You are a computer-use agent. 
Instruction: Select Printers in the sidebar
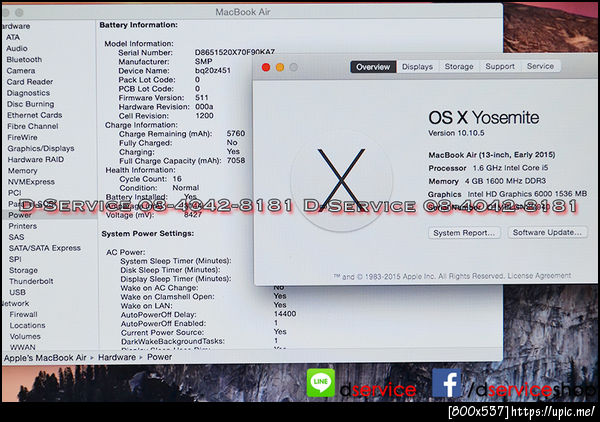[x=23, y=226]
